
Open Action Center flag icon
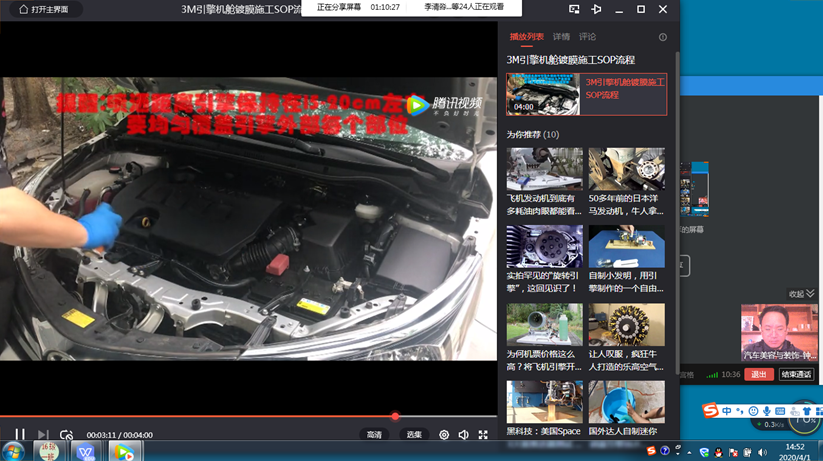pos(733,452)
